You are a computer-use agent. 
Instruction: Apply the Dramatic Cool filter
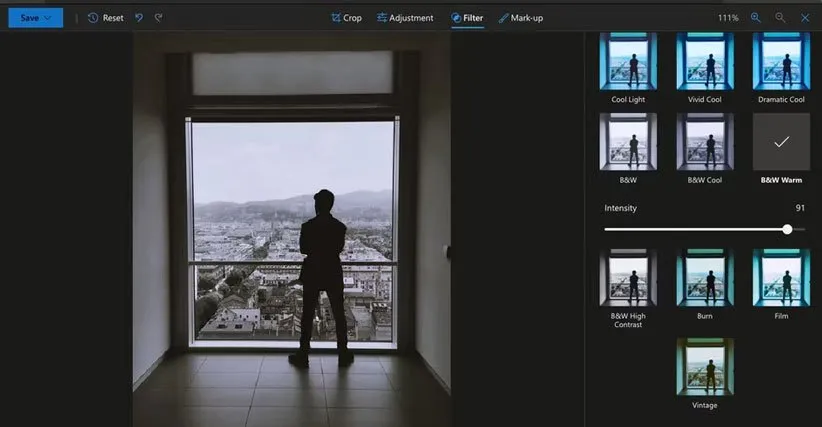click(781, 62)
